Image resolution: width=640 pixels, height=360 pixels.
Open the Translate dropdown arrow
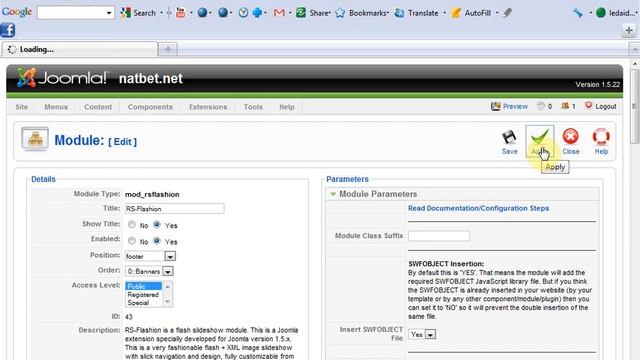pos(444,13)
